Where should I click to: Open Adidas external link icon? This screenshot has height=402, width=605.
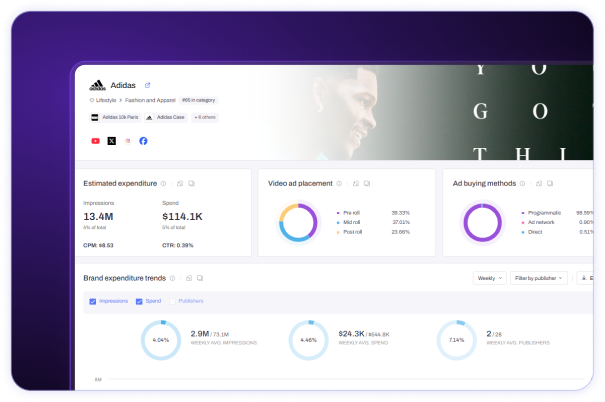[147, 85]
